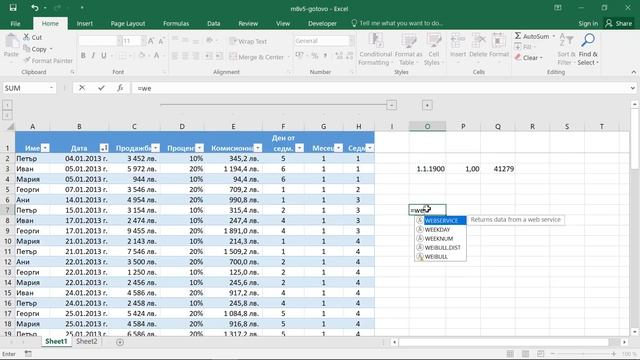Toggle Bold formatting
Image resolution: width=640 pixels, height=360 pixels.
pyautogui.click(x=83, y=56)
